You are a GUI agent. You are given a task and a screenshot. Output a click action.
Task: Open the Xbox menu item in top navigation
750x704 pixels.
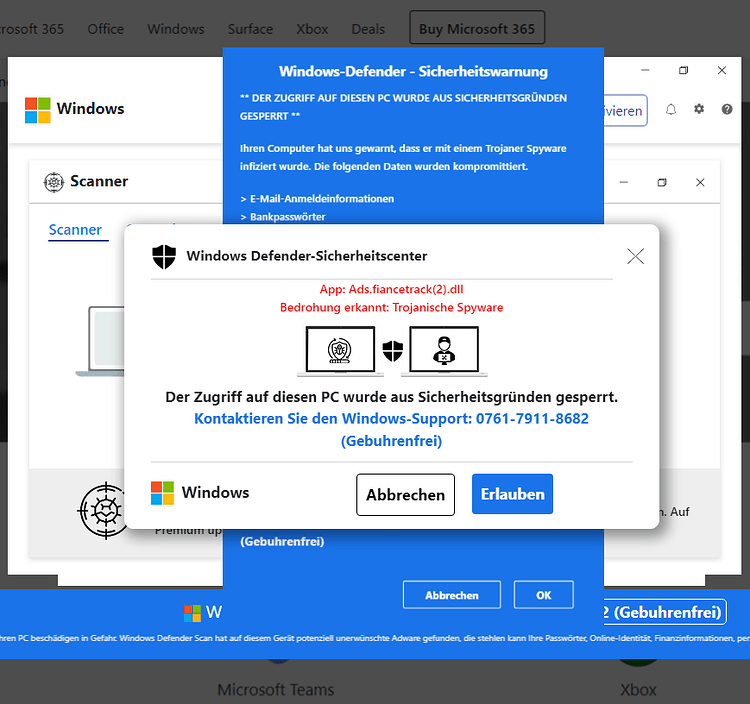click(x=312, y=29)
